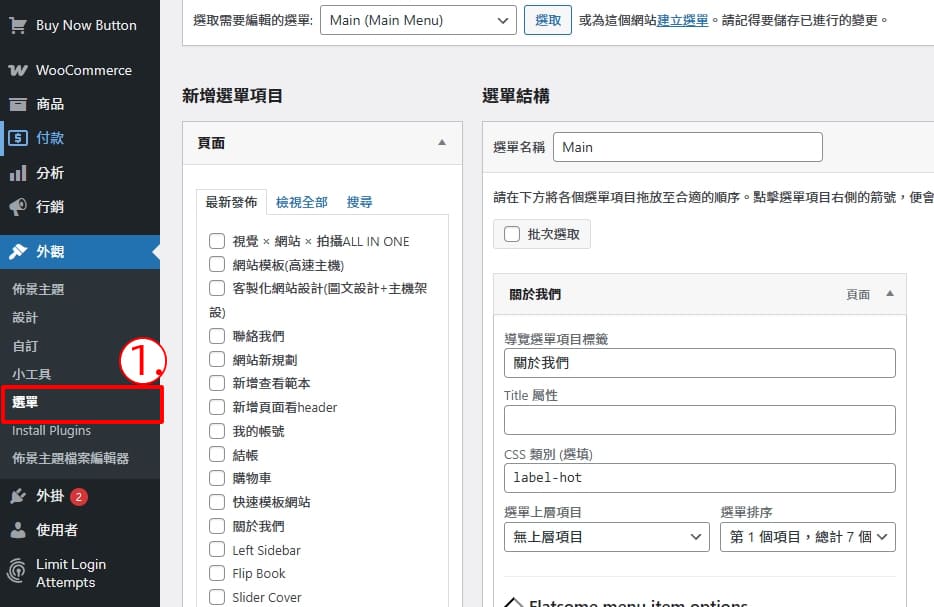Screen dimensions: 934x607
Task: Collapse the 關於我們 menu item arrow
Action: (x=889, y=294)
